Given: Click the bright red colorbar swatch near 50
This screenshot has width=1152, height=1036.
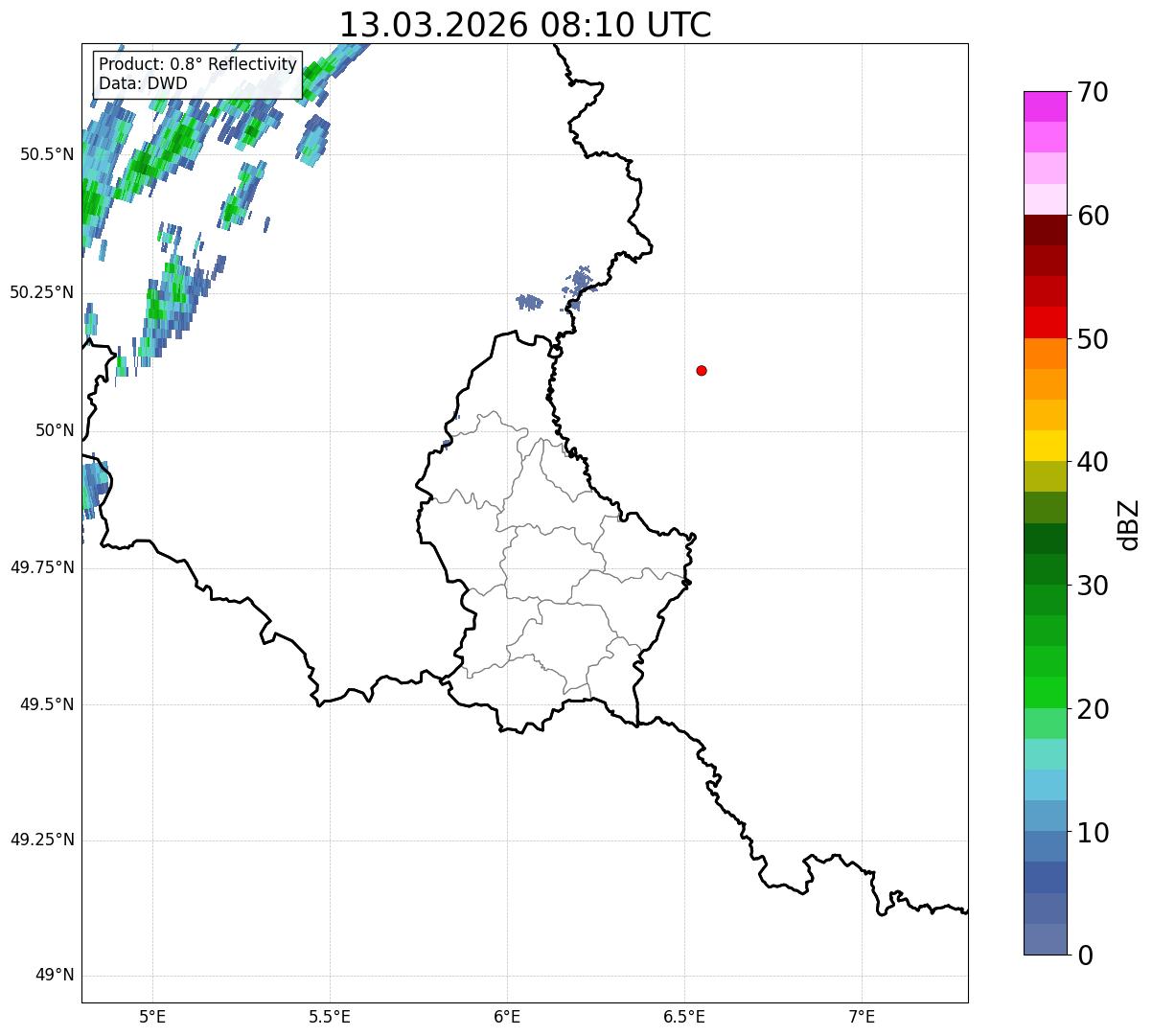Looking at the screenshot, I should coord(1046,322).
